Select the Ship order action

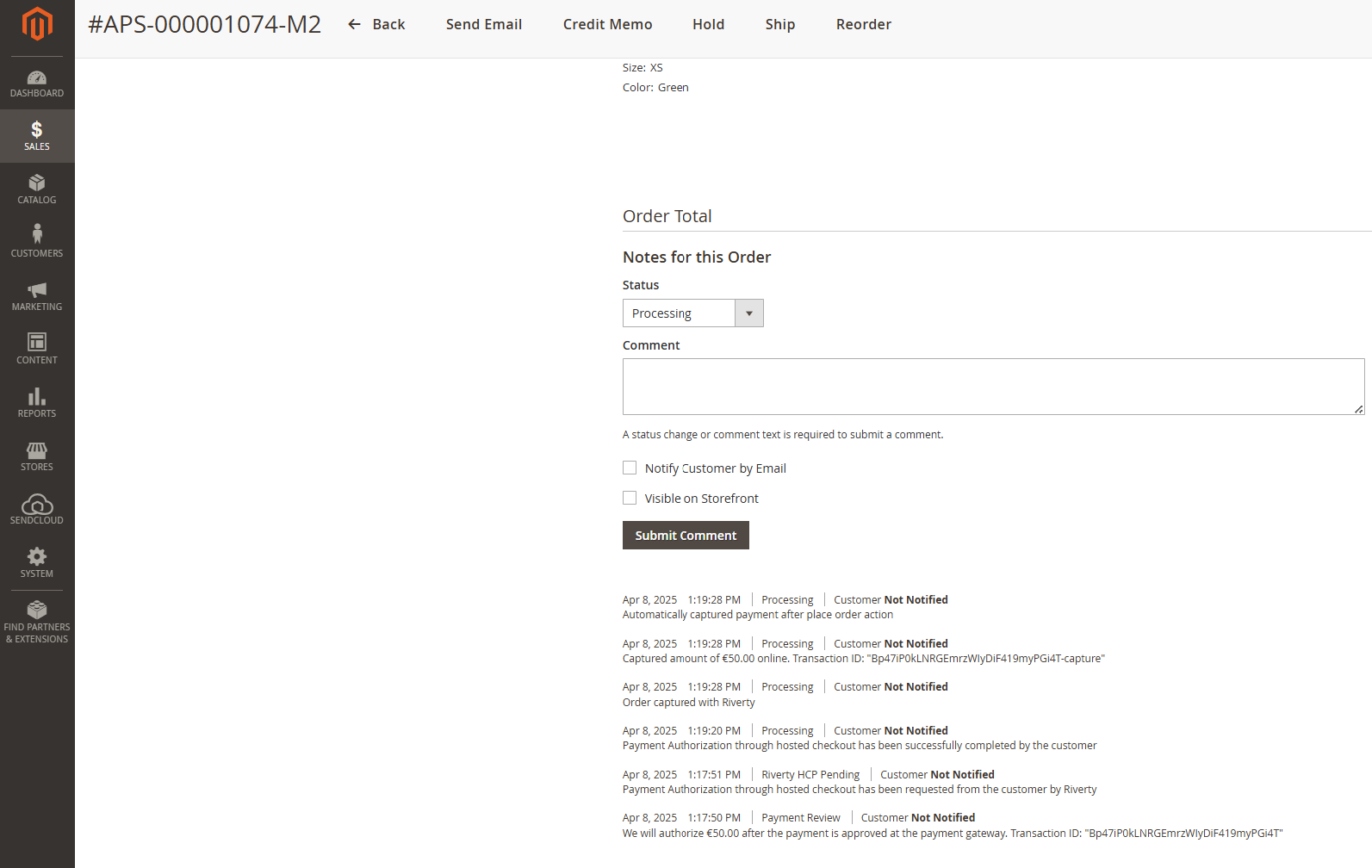click(779, 24)
